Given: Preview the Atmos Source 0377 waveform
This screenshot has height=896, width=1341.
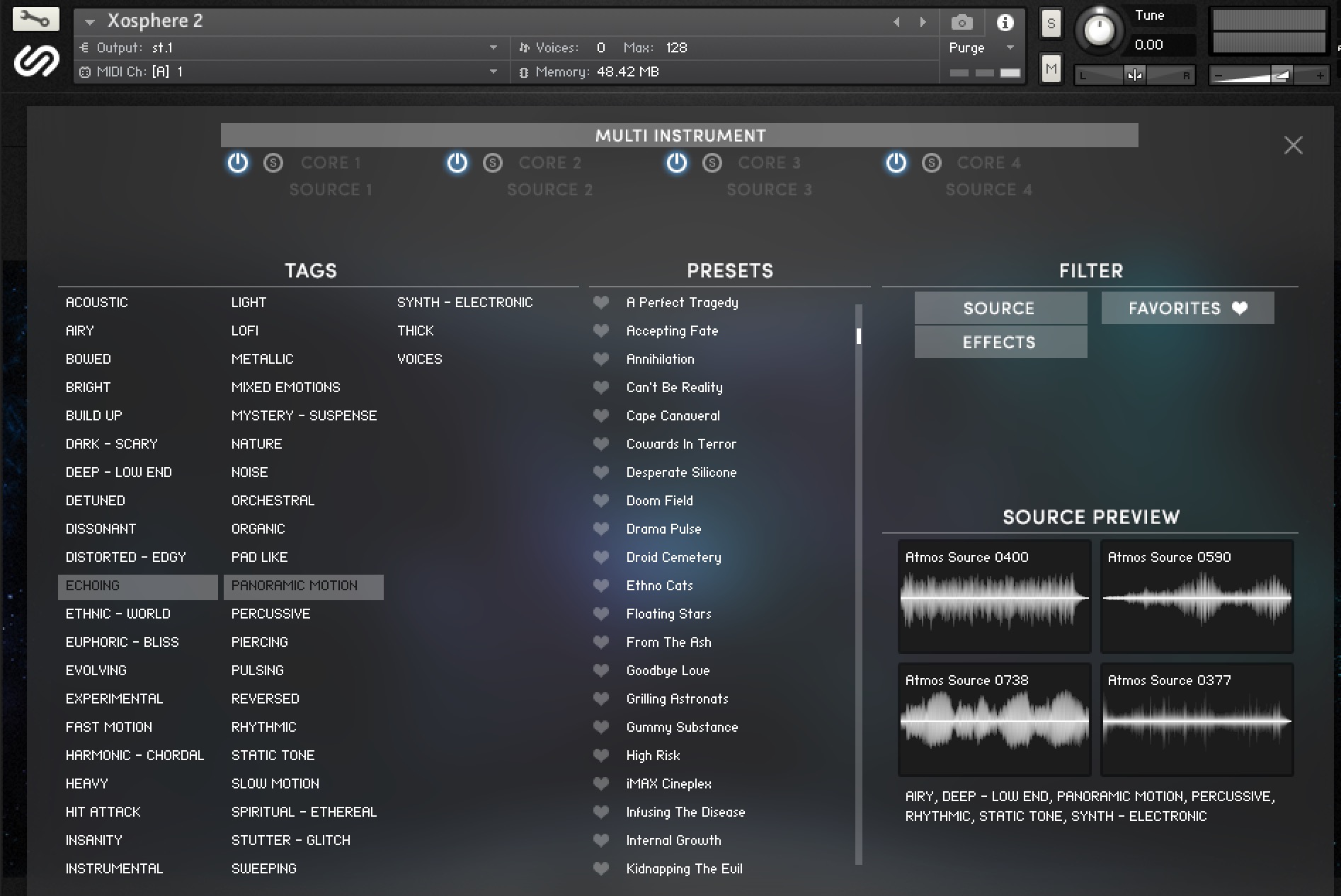Looking at the screenshot, I should pos(1197,720).
